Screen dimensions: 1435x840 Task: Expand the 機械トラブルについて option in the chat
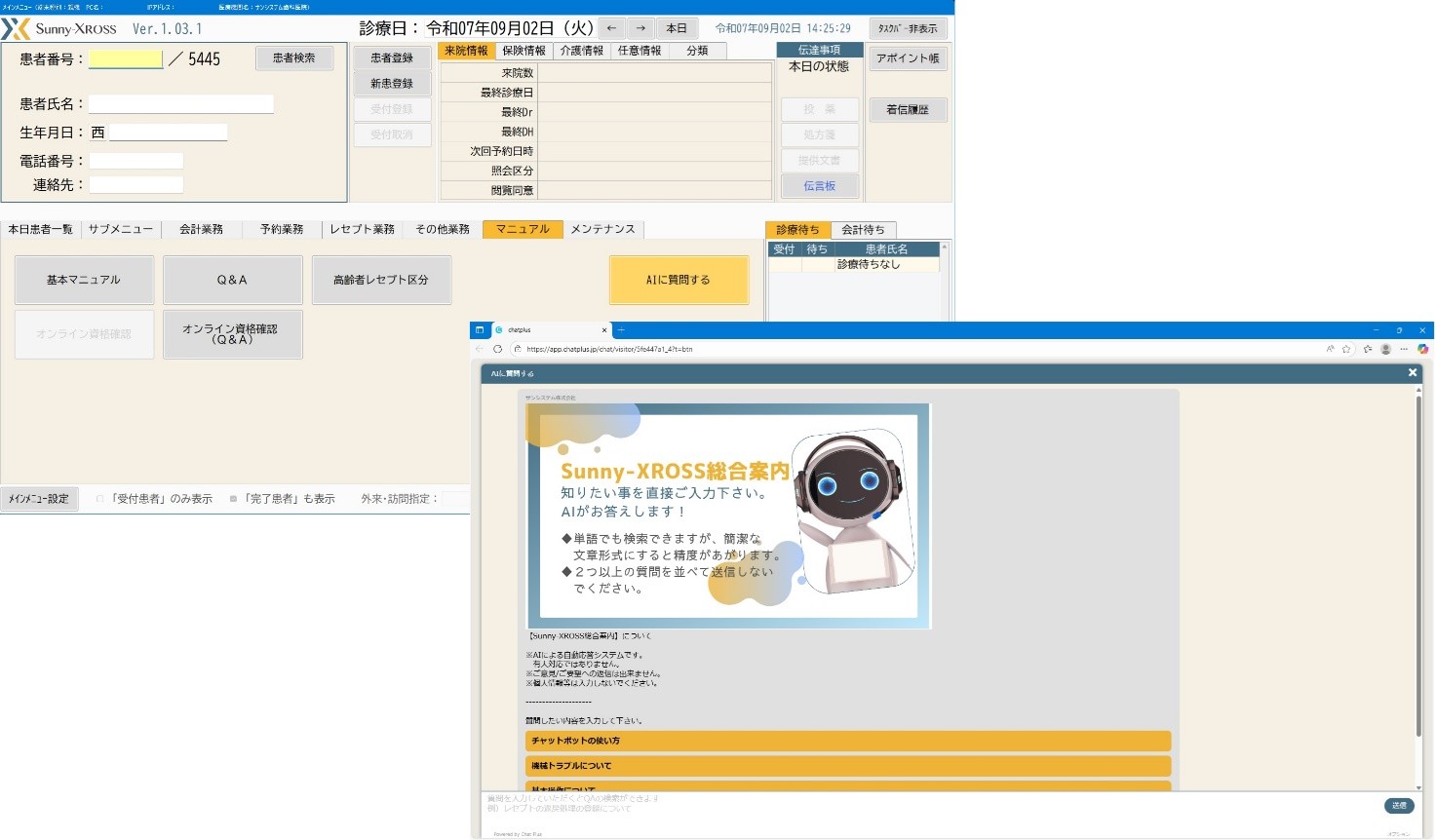(847, 766)
